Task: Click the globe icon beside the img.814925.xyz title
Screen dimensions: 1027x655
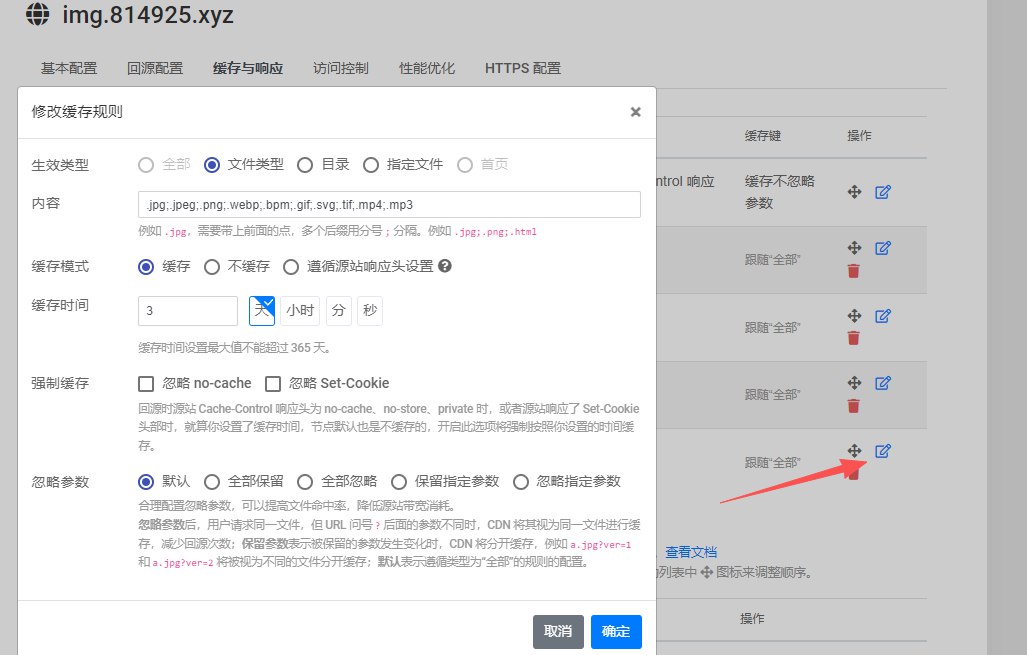Action: pyautogui.click(x=37, y=15)
